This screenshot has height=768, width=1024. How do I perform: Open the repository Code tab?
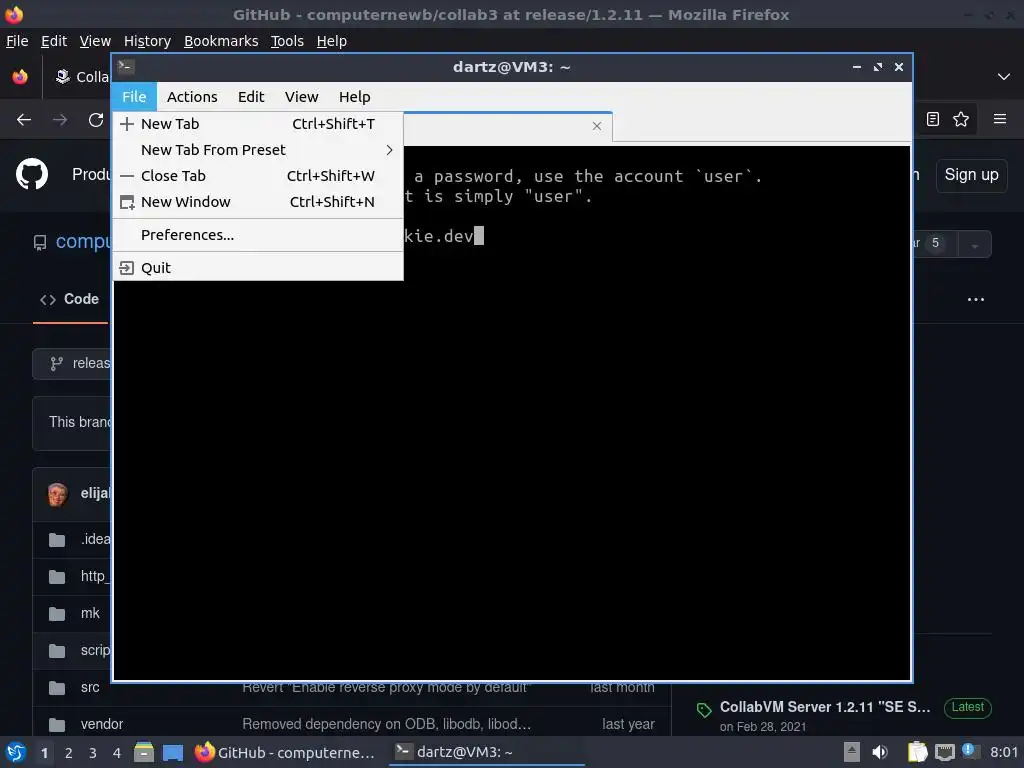tap(70, 299)
